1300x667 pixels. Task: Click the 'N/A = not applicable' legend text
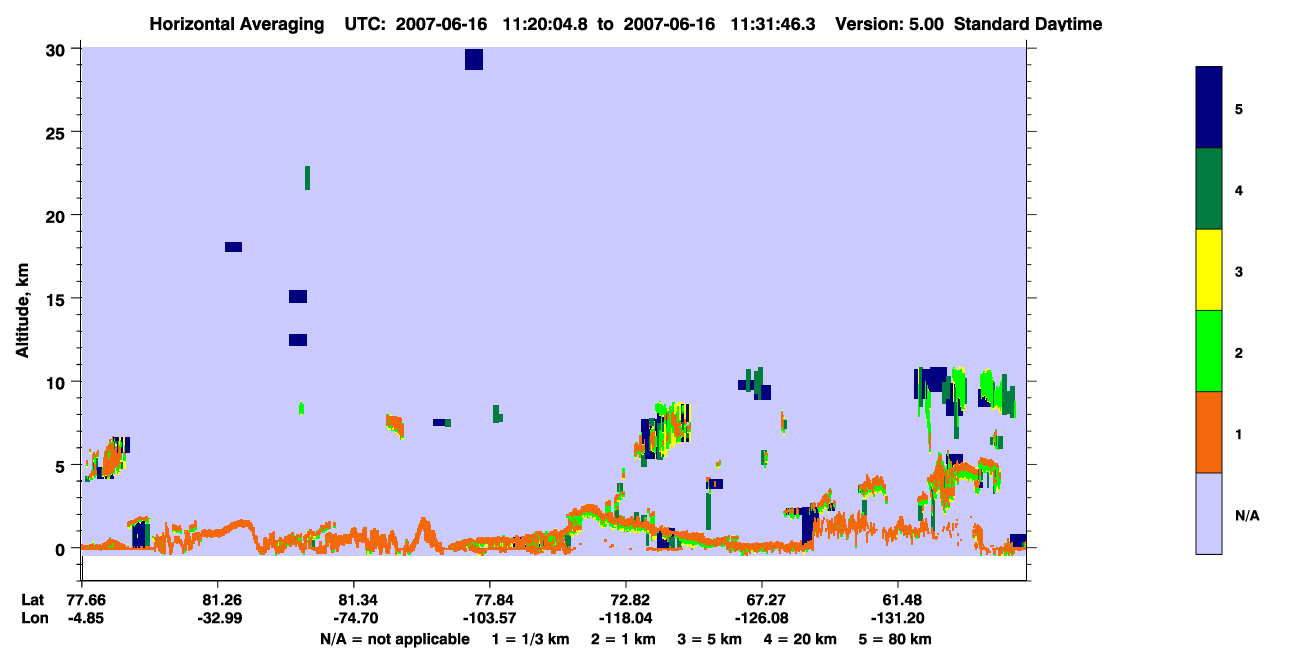[x=394, y=639]
